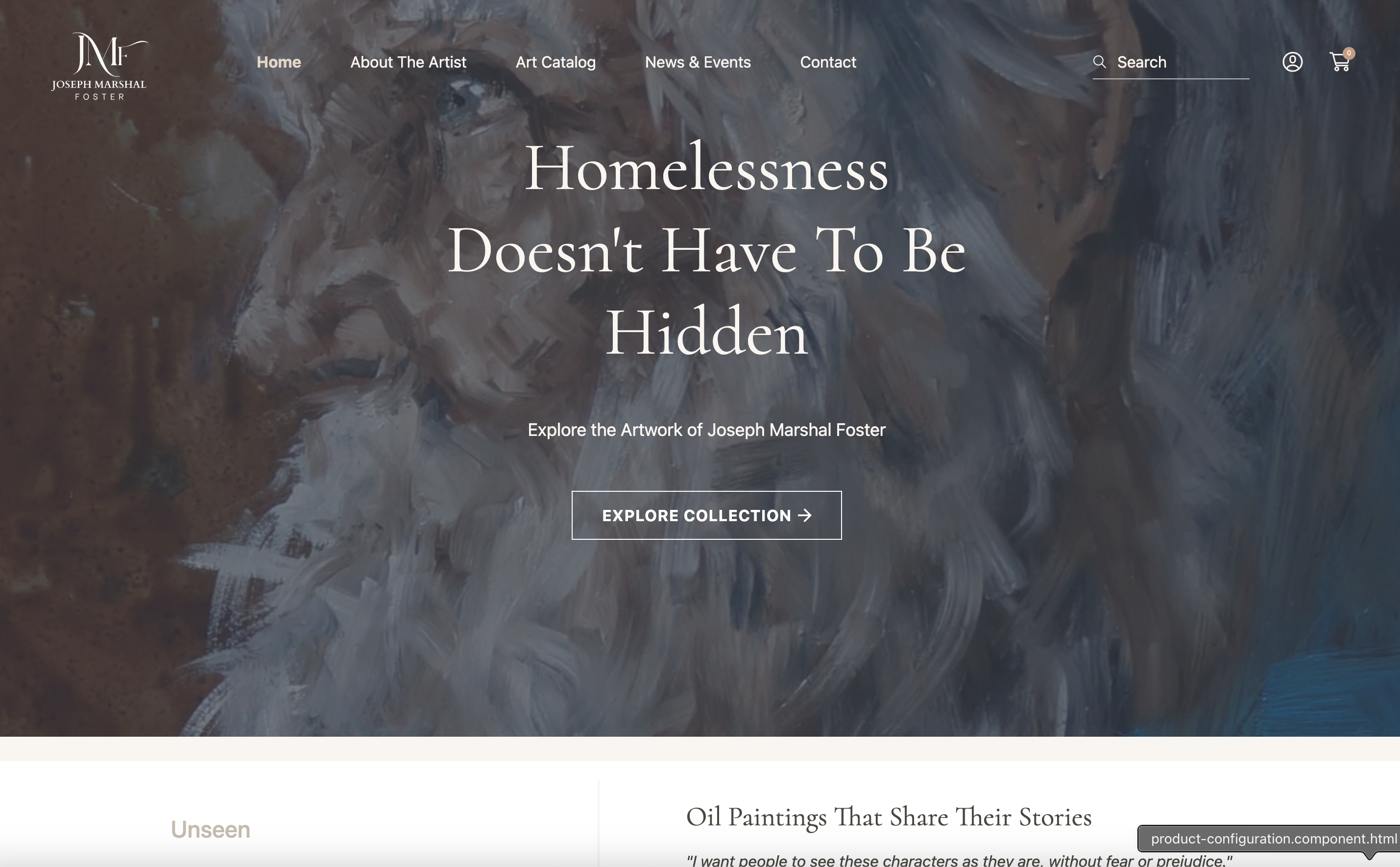Open the Art Catalog menu item

(x=555, y=62)
